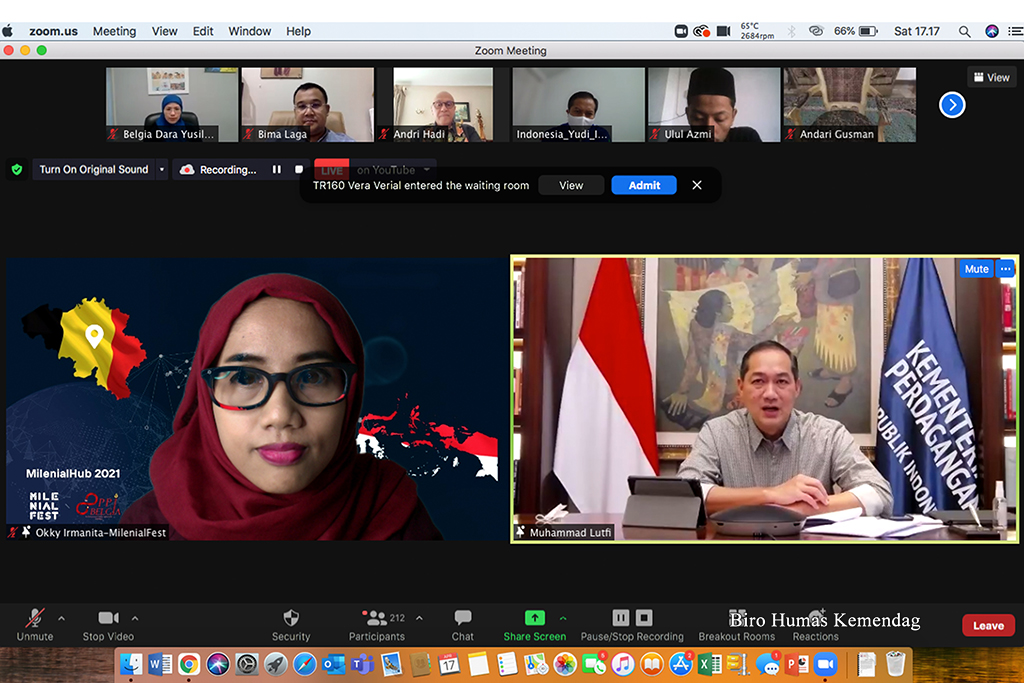
Task: Select Ulul Azmi's video thumbnail
Action: 714,105
